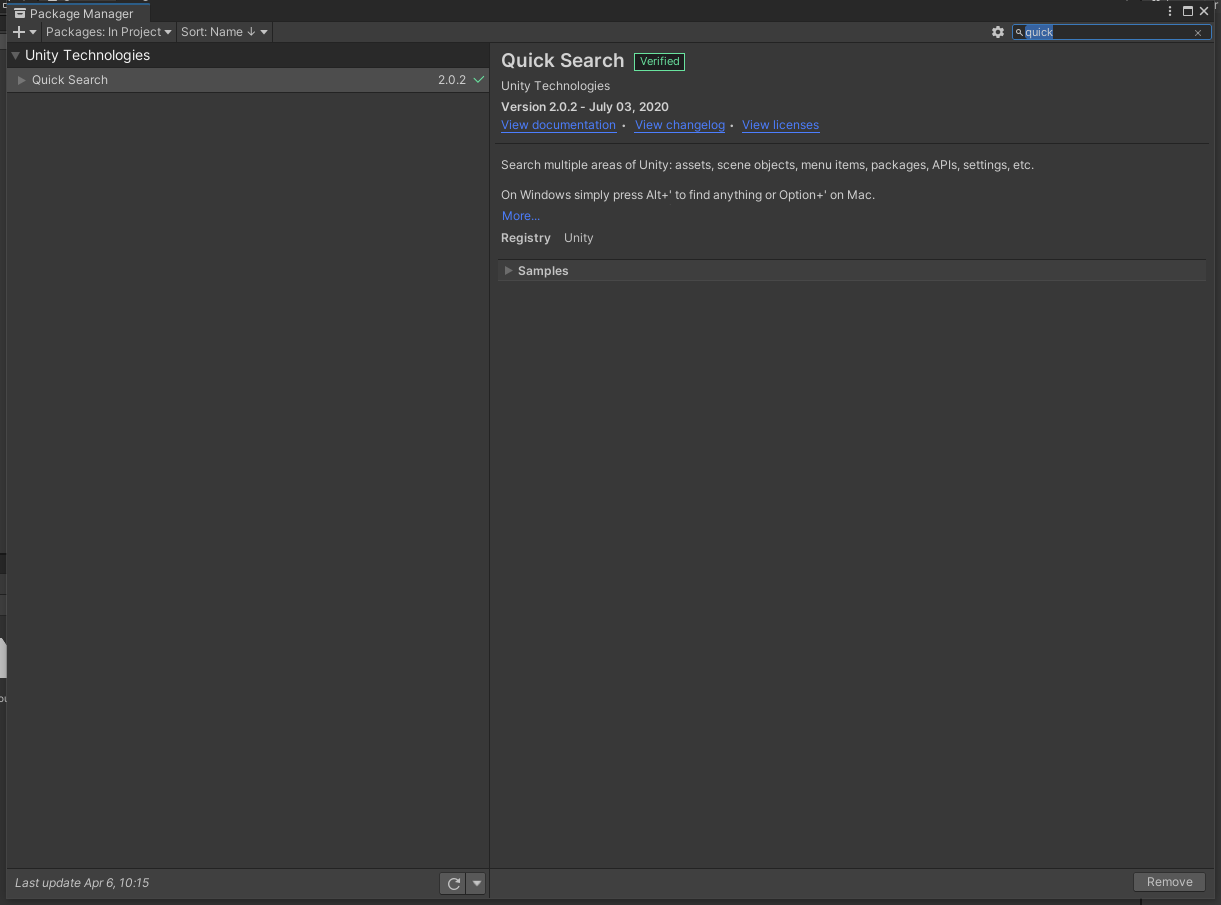Open the View licenses link

(x=780, y=125)
